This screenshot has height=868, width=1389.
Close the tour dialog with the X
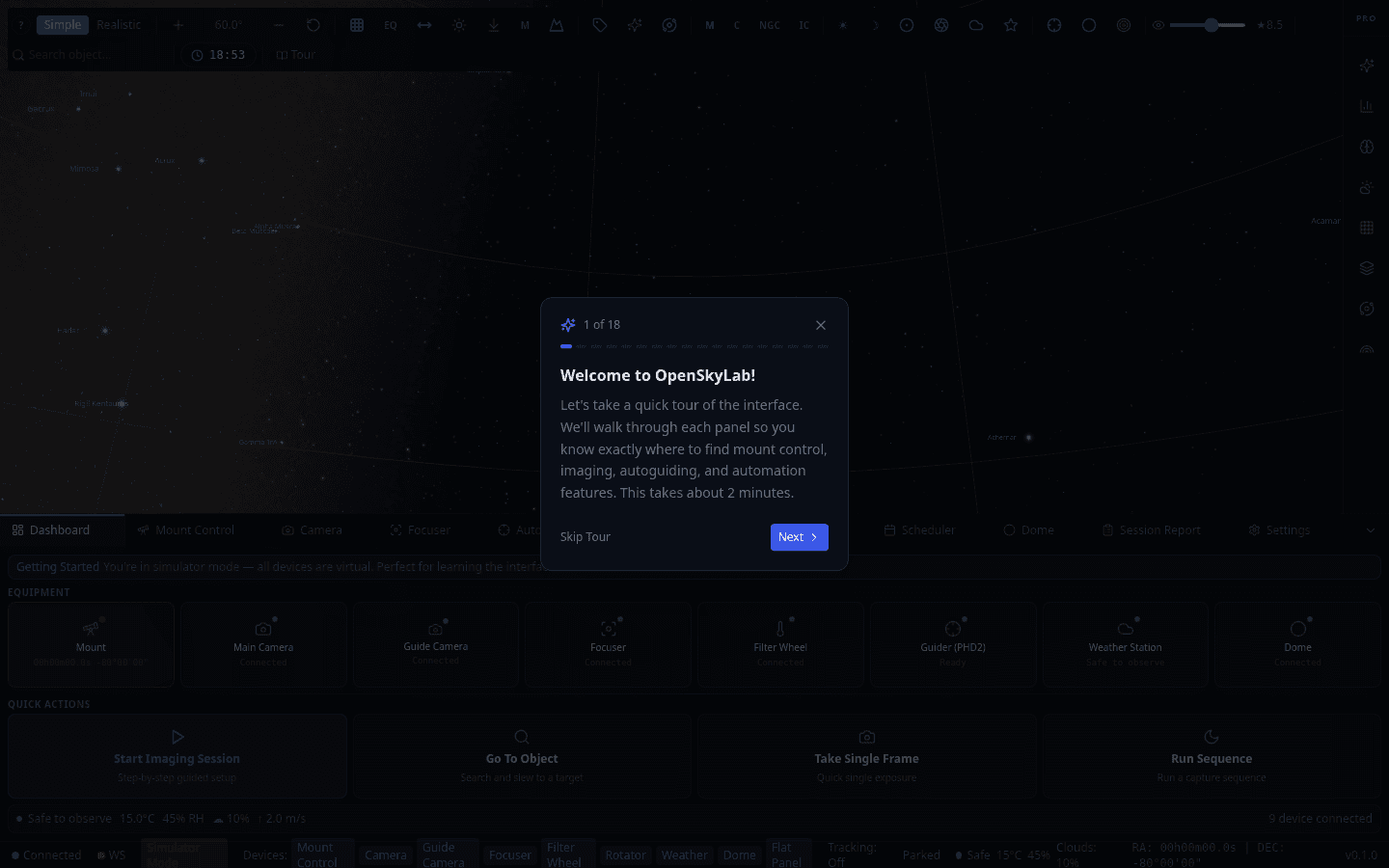(821, 325)
